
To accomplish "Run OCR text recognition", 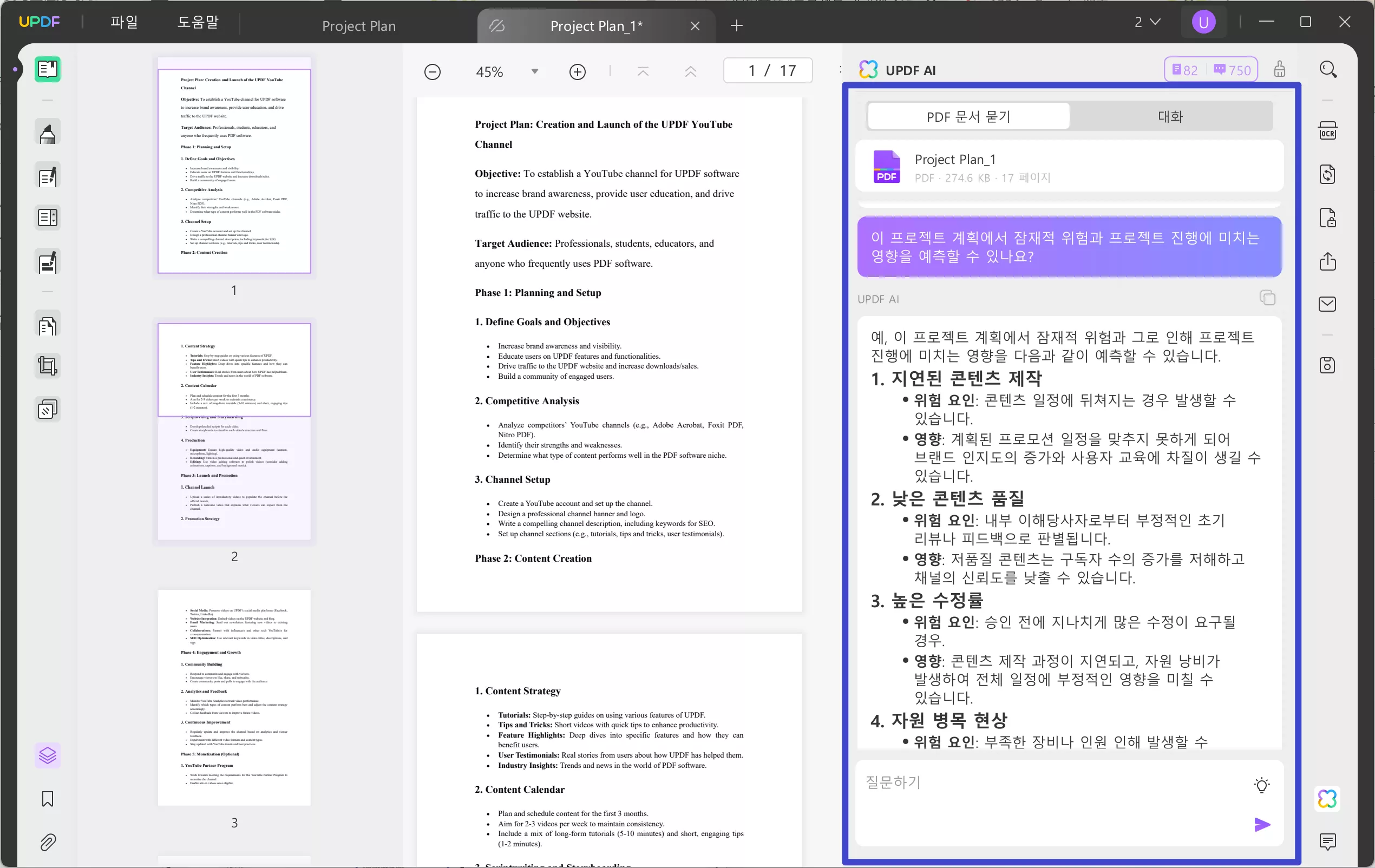I will [1327, 130].
